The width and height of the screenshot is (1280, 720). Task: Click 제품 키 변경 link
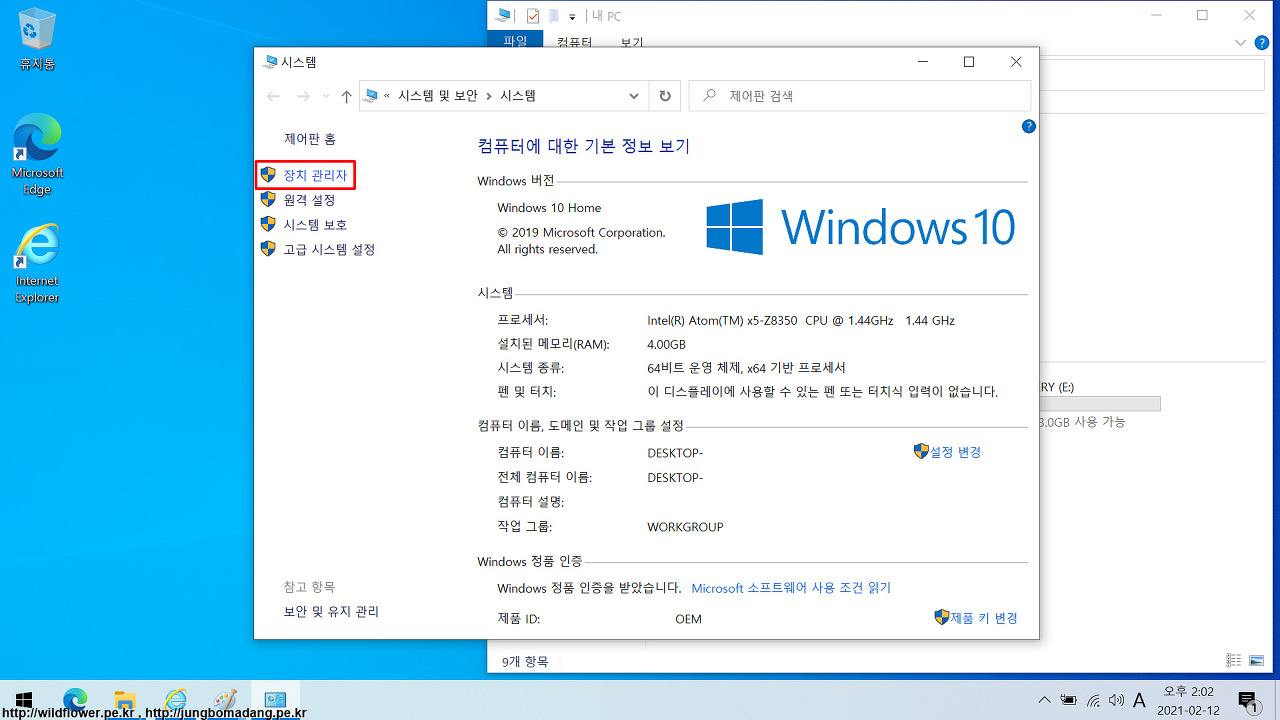984,618
